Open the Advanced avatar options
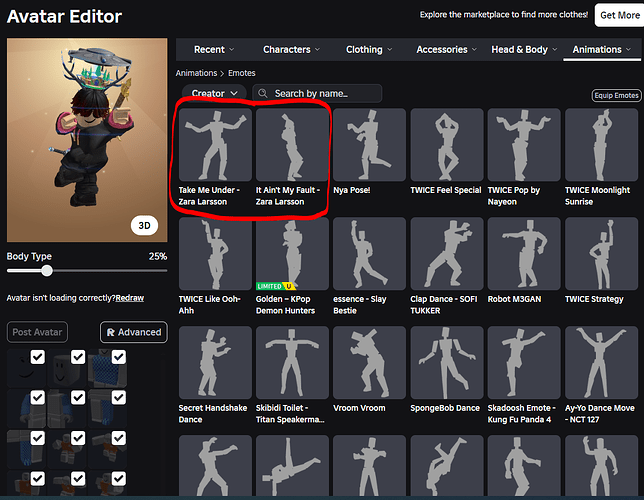This screenshot has width=644, height=500. [134, 332]
